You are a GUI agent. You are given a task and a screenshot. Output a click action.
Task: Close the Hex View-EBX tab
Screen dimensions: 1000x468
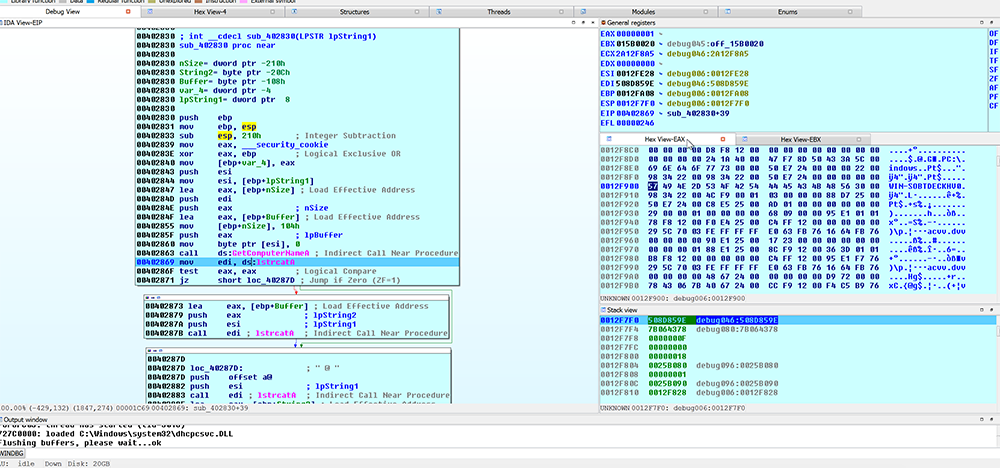click(858, 138)
